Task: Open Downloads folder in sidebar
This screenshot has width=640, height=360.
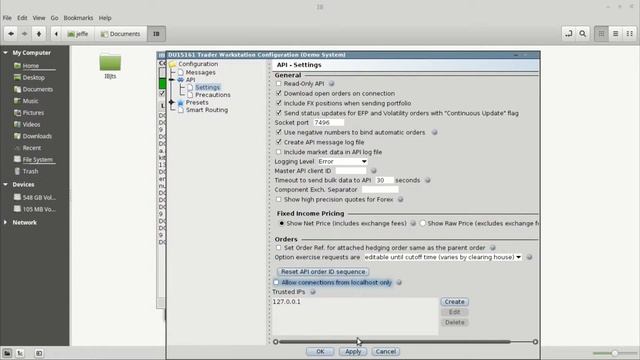Action: tap(37, 136)
